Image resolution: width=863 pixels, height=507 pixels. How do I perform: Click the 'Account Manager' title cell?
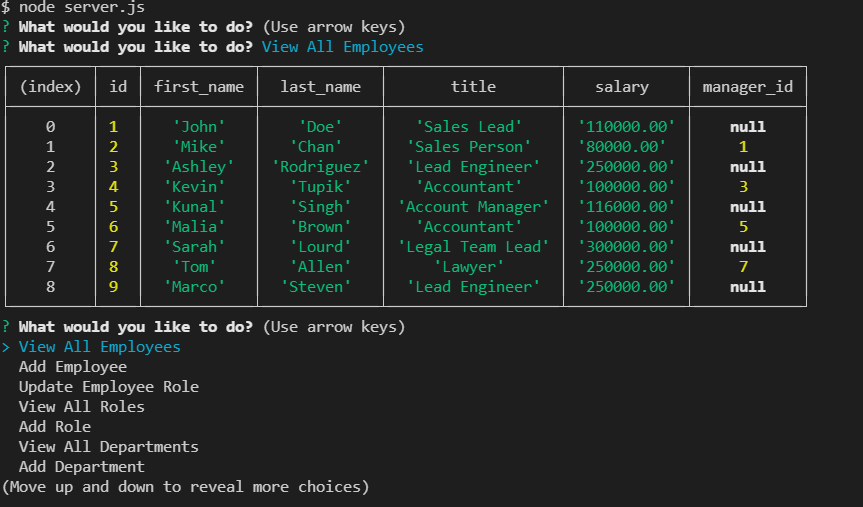tap(473, 207)
